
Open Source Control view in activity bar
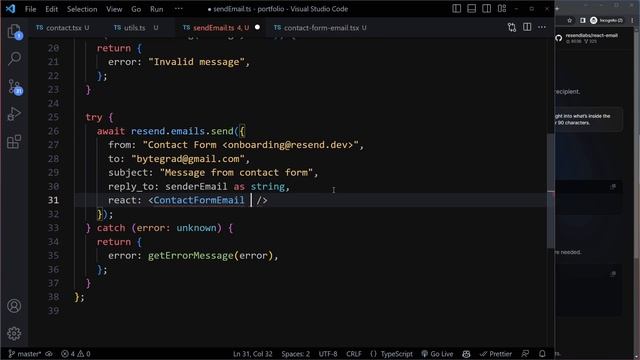tap(15, 87)
